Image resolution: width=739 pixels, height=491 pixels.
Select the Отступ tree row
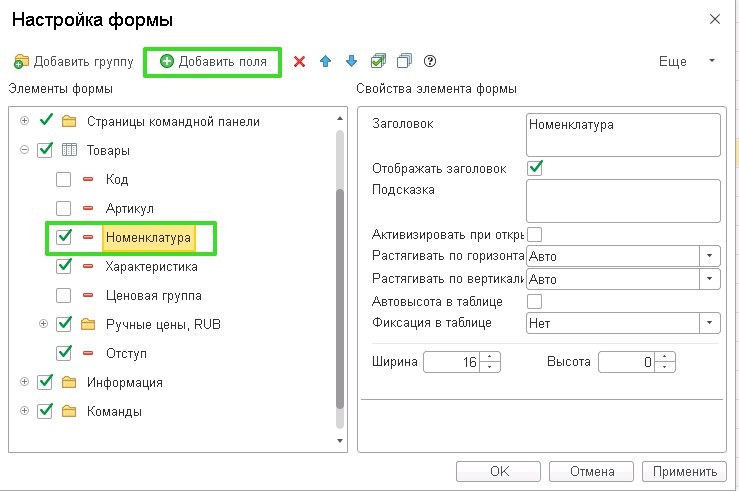(x=126, y=353)
